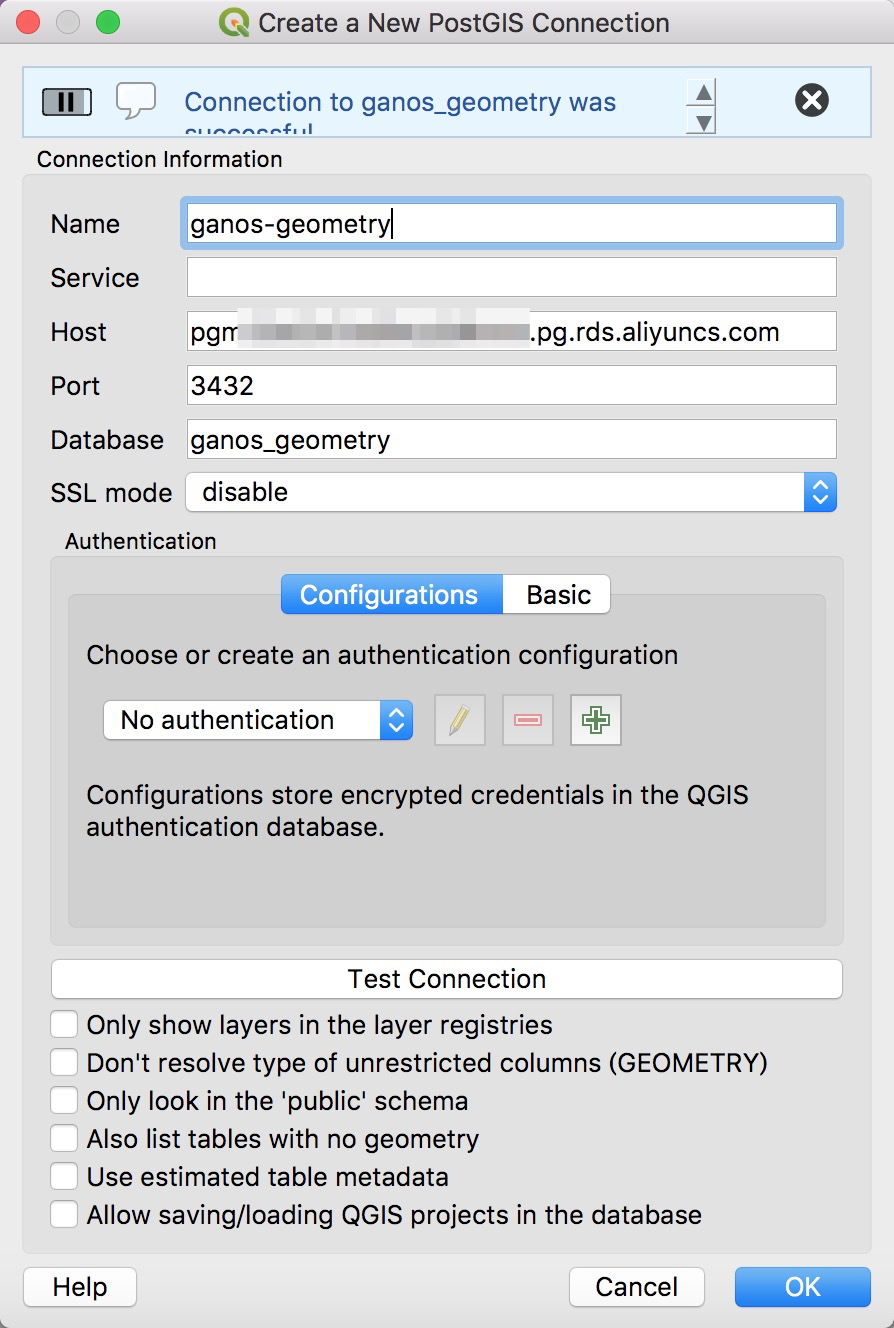Click the Test Connection button
Viewport: 894px width, 1328px height.
click(446, 979)
